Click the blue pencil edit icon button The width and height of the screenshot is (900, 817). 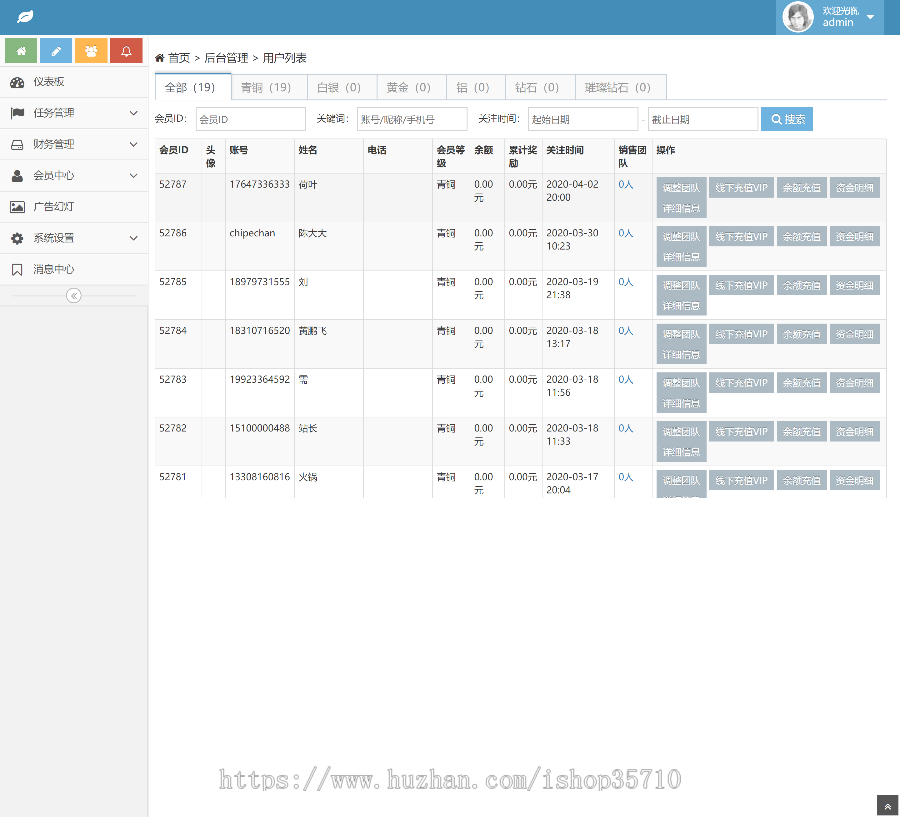tap(56, 51)
